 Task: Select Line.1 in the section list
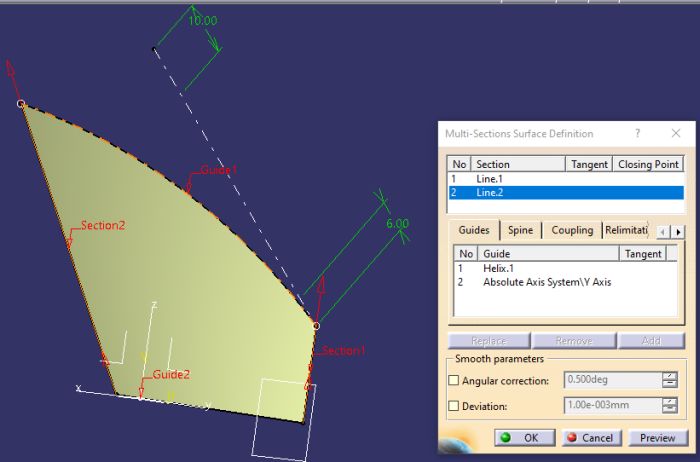click(x=492, y=178)
